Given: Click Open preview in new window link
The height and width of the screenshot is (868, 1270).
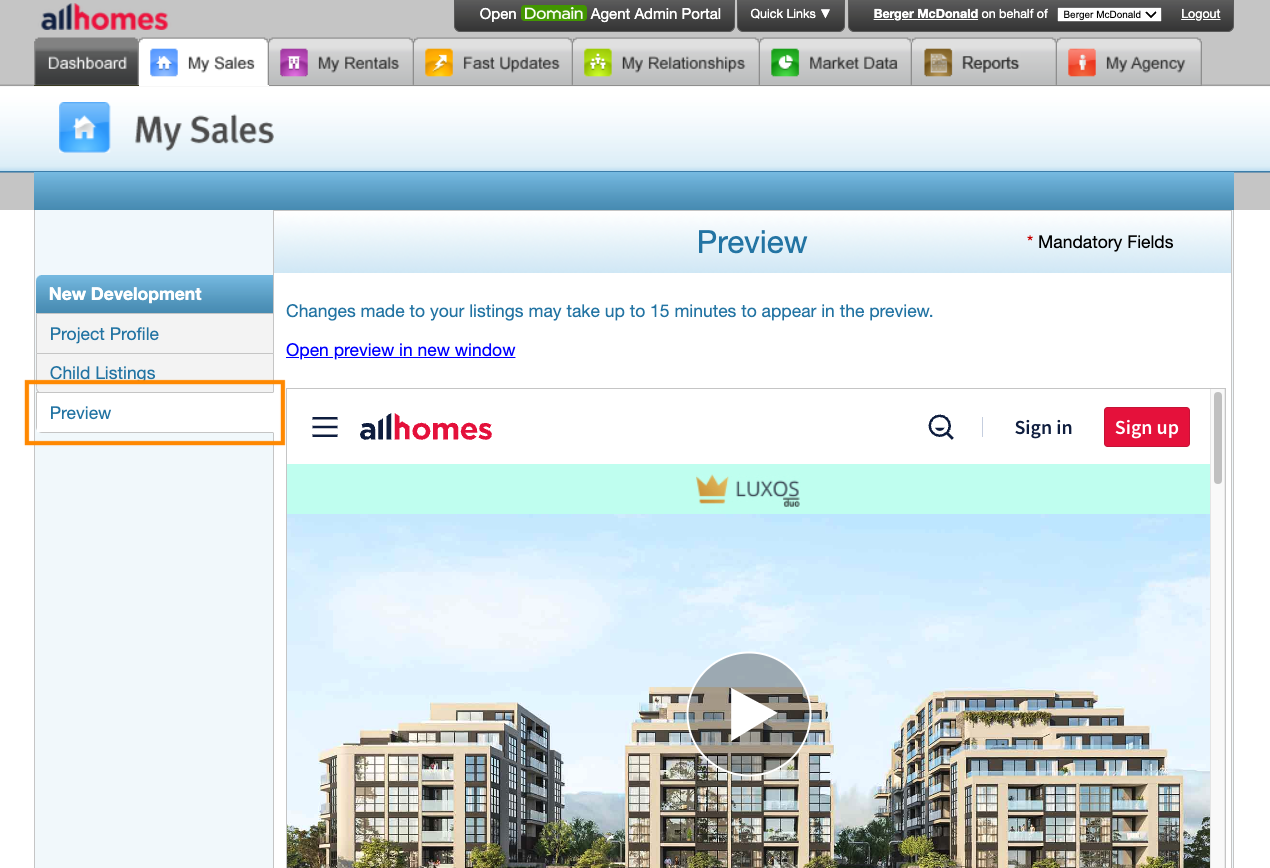Looking at the screenshot, I should pyautogui.click(x=400, y=350).
